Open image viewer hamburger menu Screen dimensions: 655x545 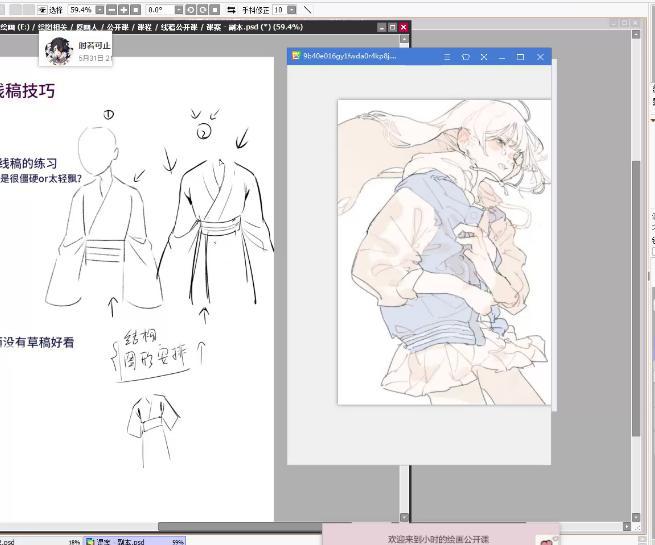tap(447, 57)
